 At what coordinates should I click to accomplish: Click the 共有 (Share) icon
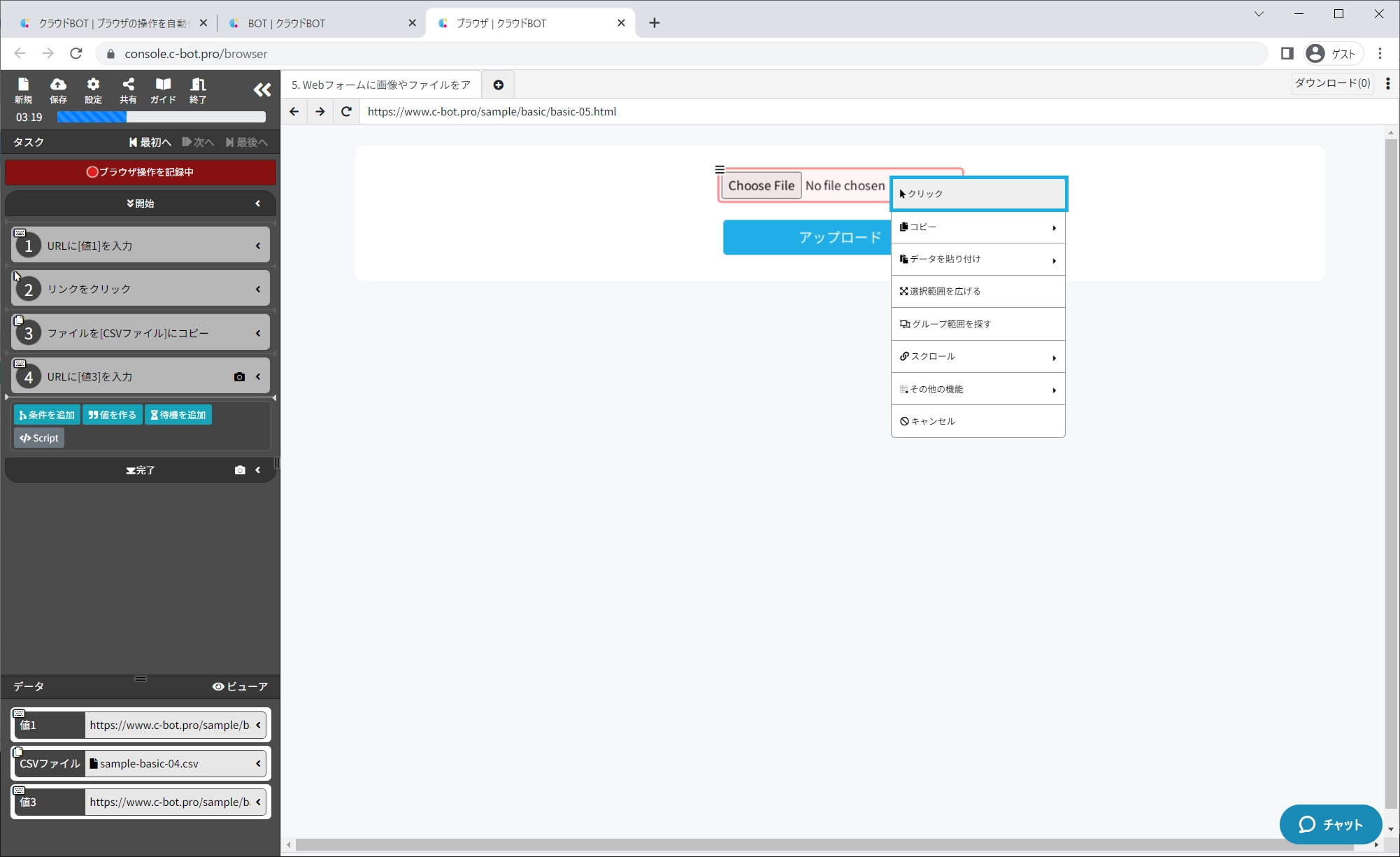tap(128, 90)
